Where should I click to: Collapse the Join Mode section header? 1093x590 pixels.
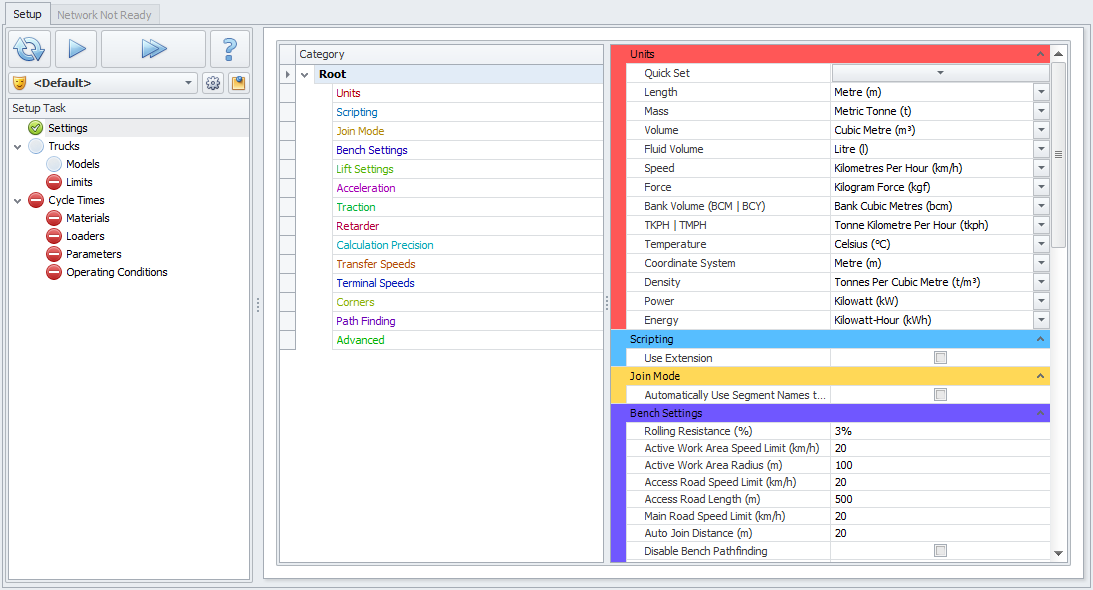pos(1040,376)
